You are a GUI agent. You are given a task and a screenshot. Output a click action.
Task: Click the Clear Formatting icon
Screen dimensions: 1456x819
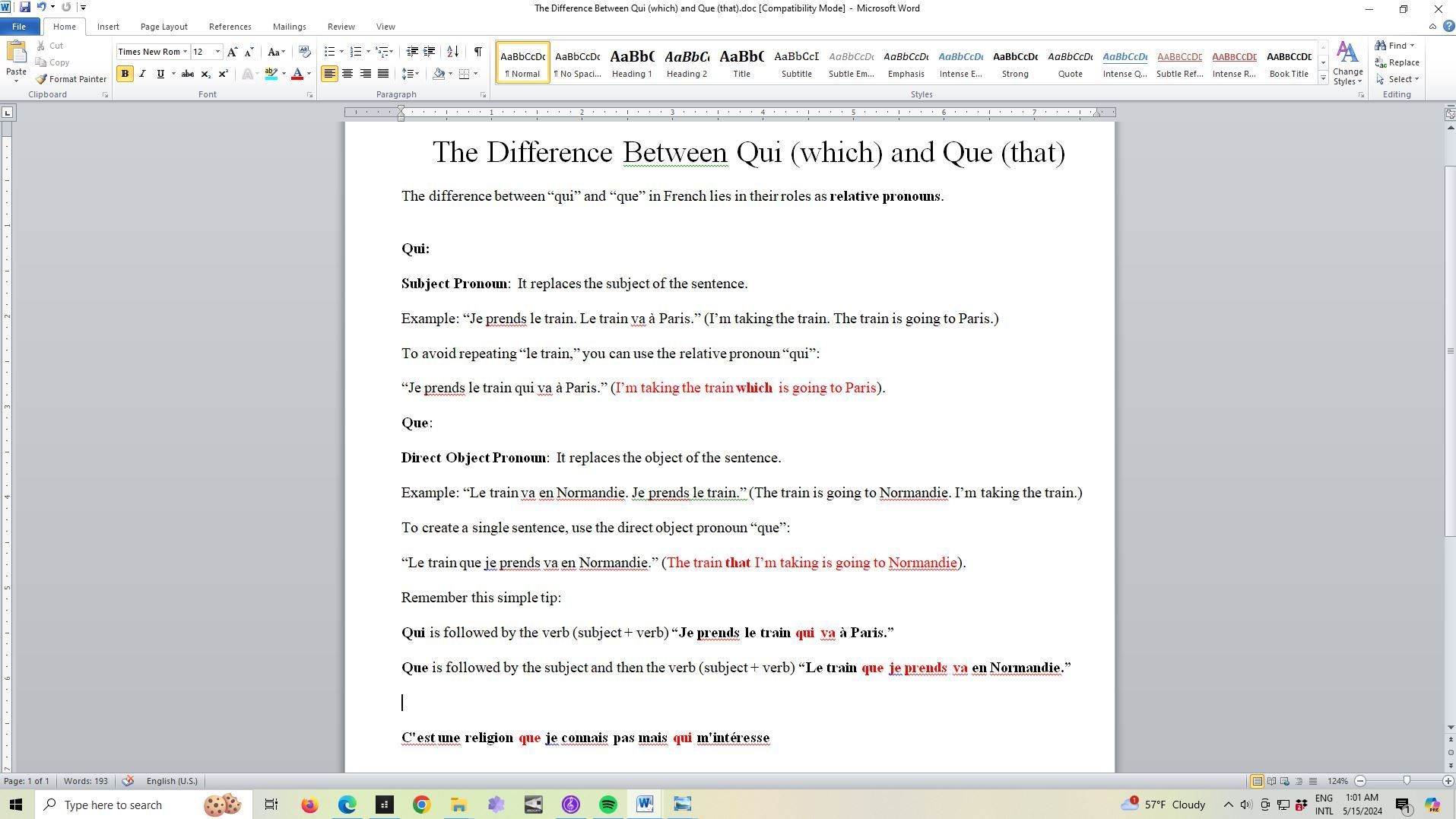[304, 52]
